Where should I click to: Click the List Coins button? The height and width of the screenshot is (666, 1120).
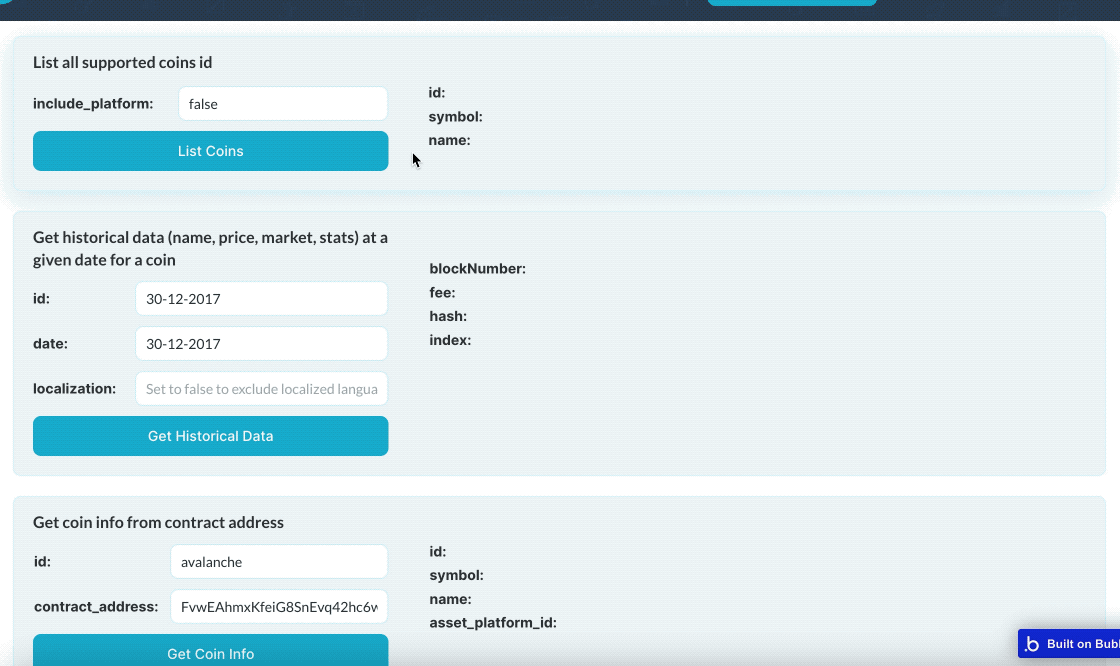coord(211,151)
